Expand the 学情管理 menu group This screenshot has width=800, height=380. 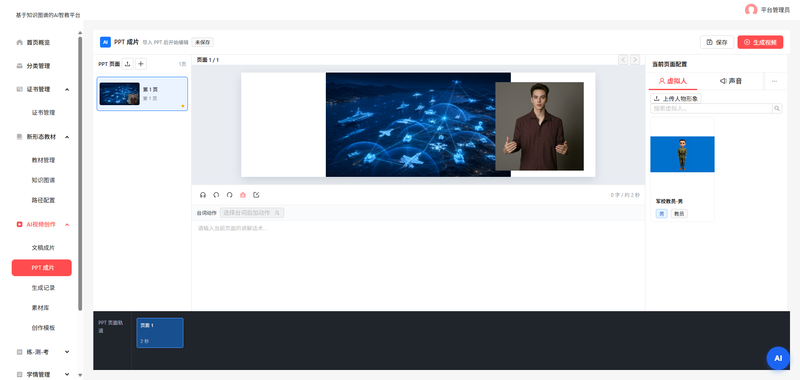tap(67, 374)
